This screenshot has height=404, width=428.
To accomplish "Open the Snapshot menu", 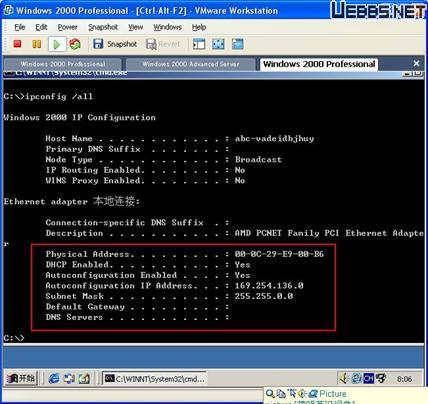I will click(103, 27).
